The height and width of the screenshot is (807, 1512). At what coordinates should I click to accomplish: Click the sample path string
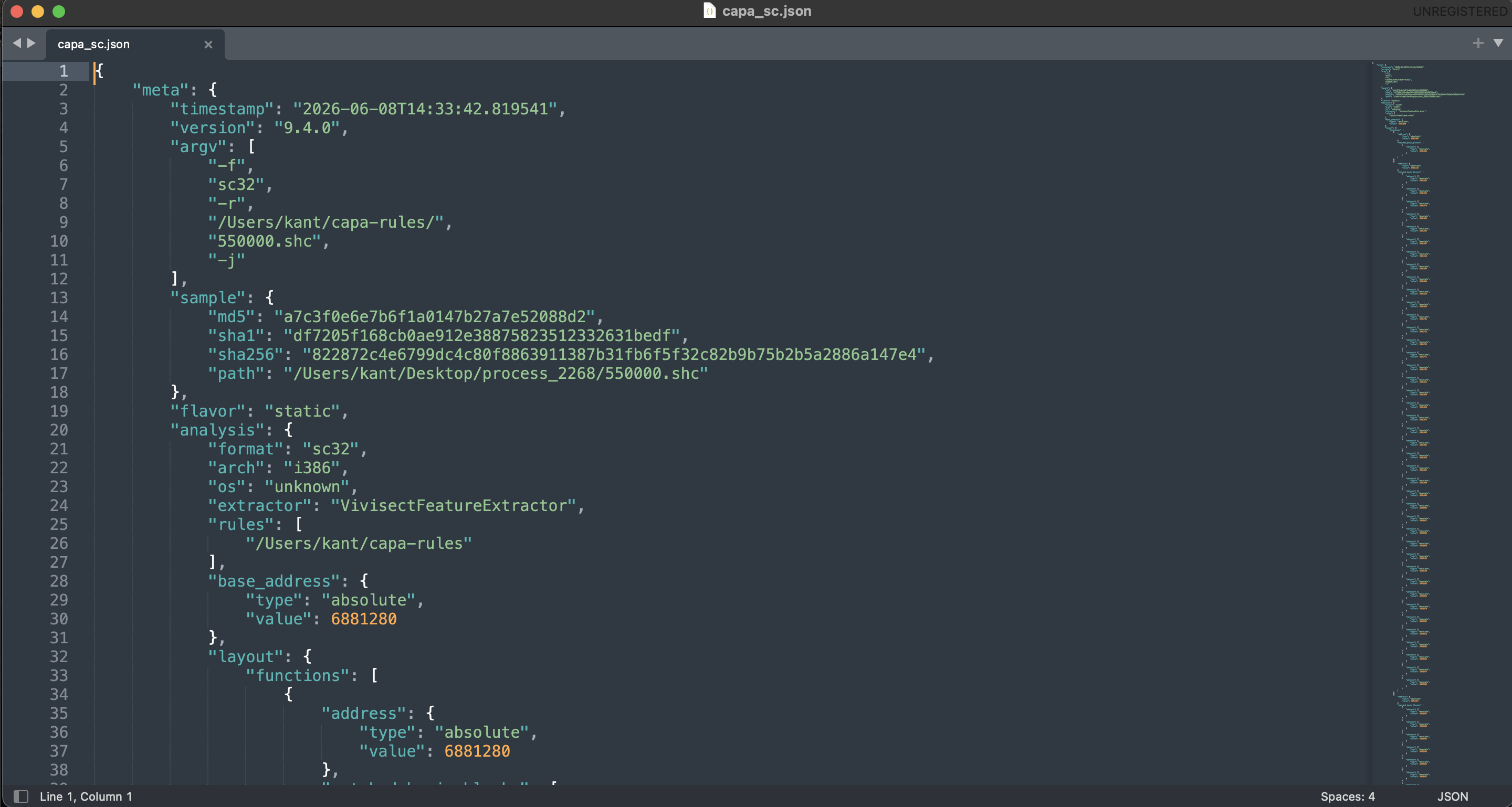tap(496, 374)
